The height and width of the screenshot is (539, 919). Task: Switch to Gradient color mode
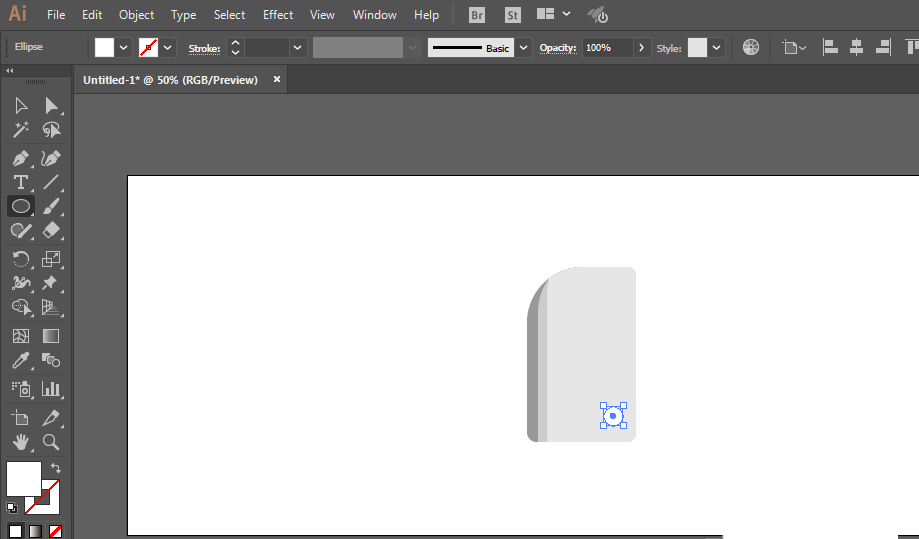pos(35,531)
